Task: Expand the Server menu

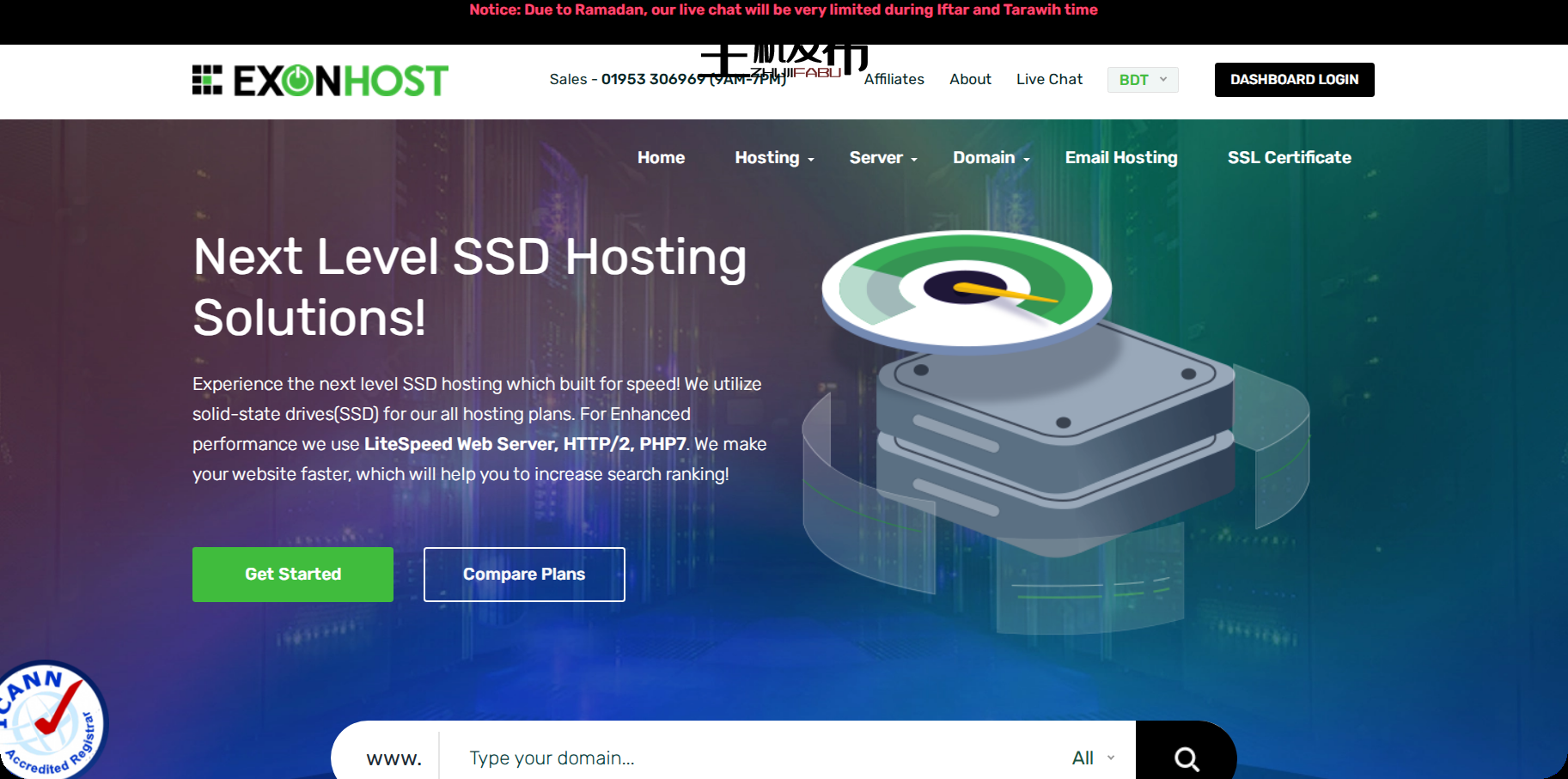Action: point(882,158)
